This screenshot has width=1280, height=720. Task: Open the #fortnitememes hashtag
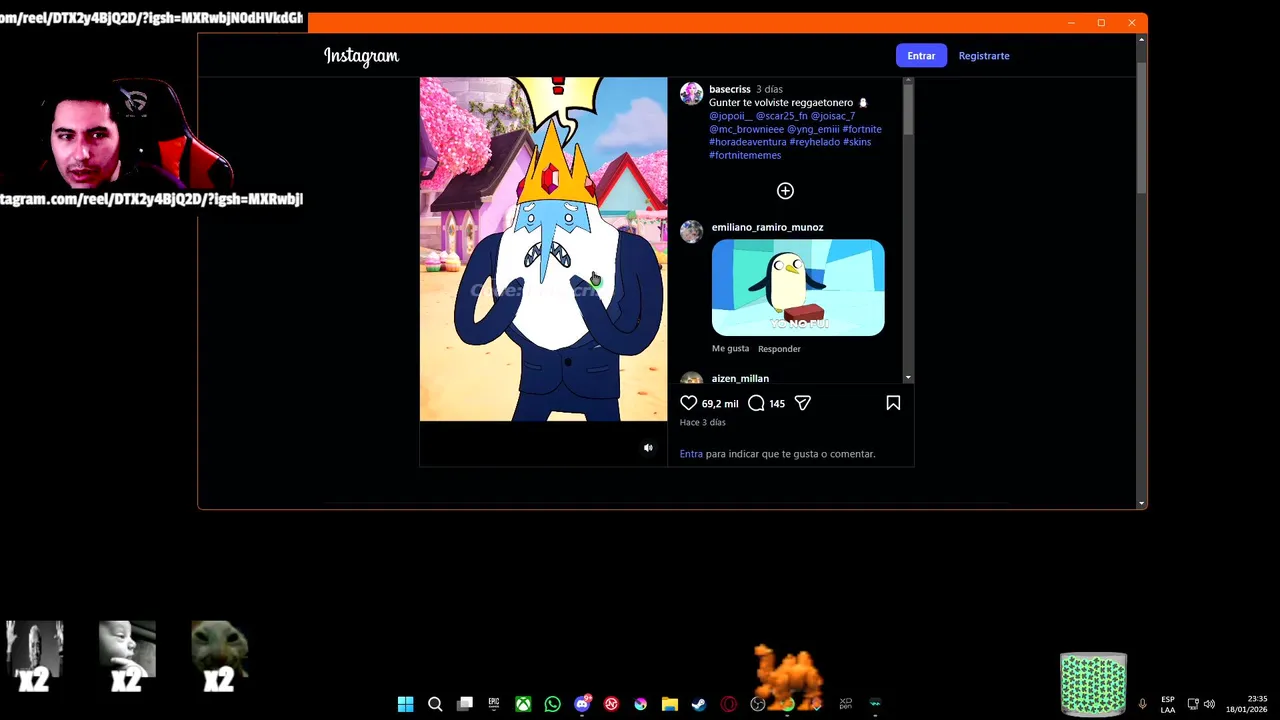[x=745, y=155]
